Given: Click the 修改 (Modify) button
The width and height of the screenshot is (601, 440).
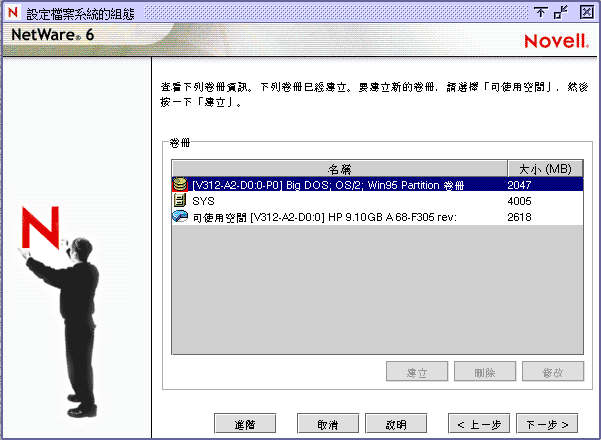Looking at the screenshot, I should click(x=553, y=371).
